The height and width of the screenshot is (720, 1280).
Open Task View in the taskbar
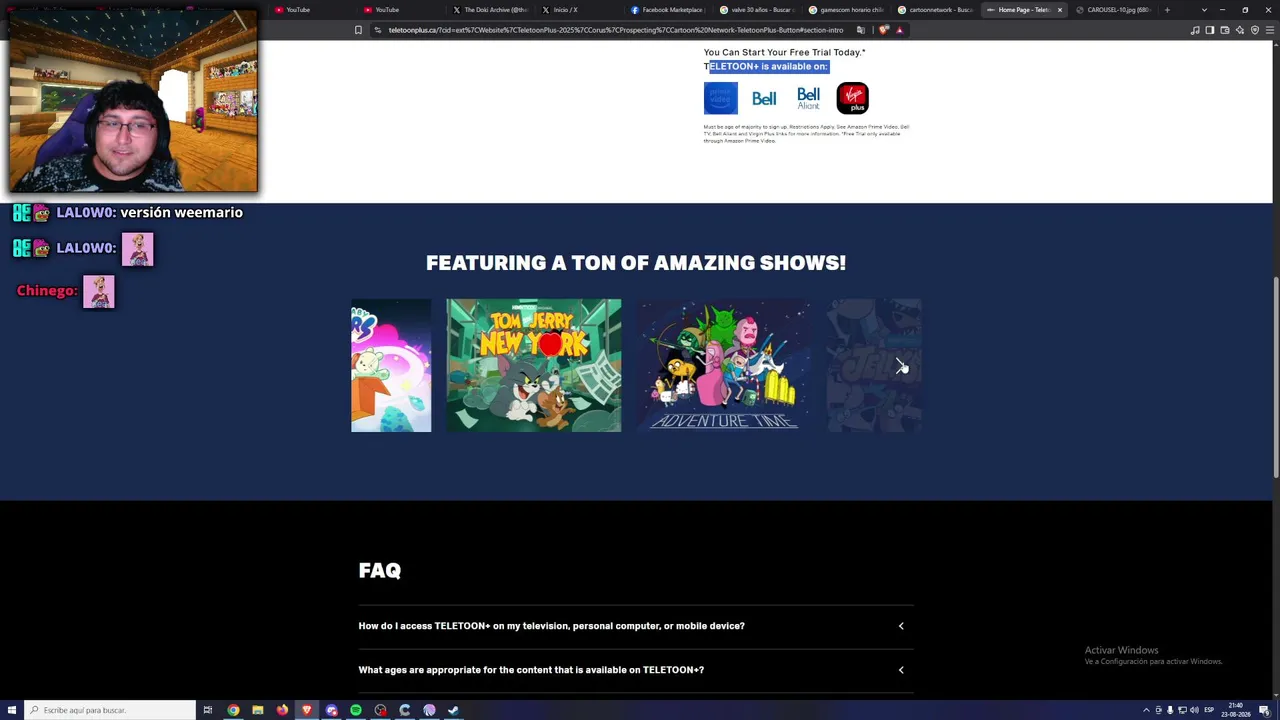(x=207, y=710)
